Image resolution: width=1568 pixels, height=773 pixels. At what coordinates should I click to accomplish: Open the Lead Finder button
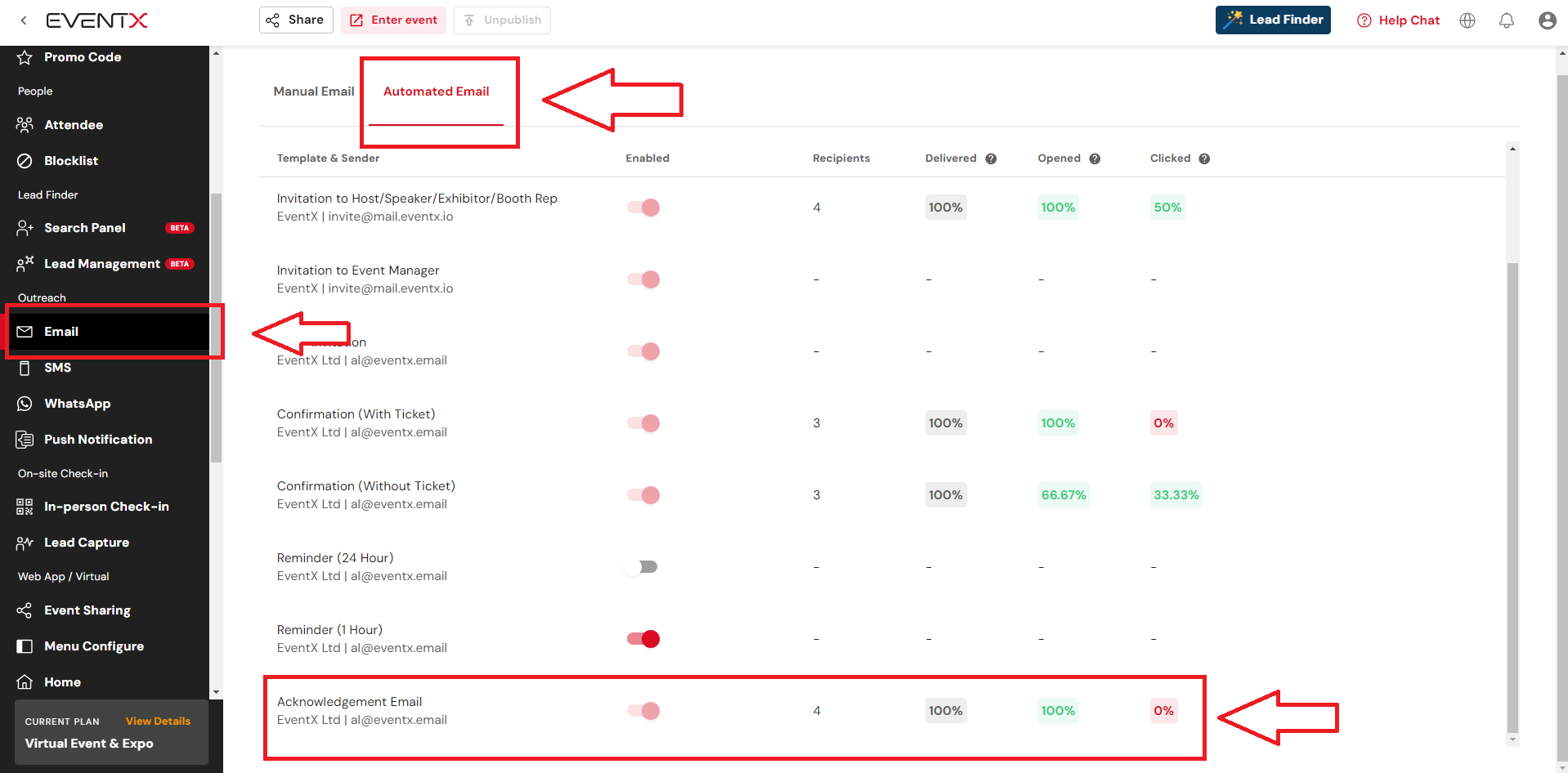[x=1273, y=20]
